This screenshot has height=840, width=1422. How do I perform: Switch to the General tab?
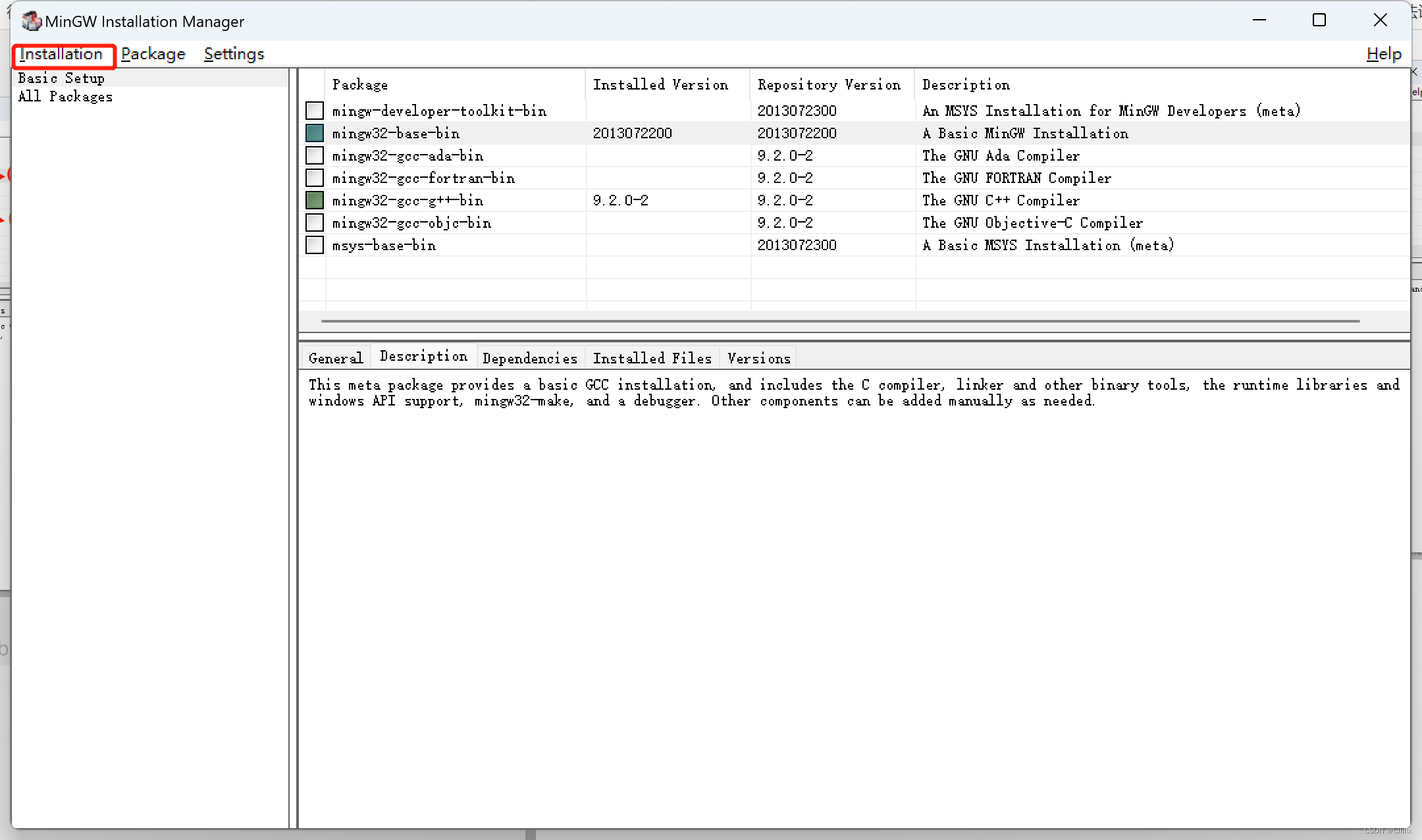click(335, 358)
